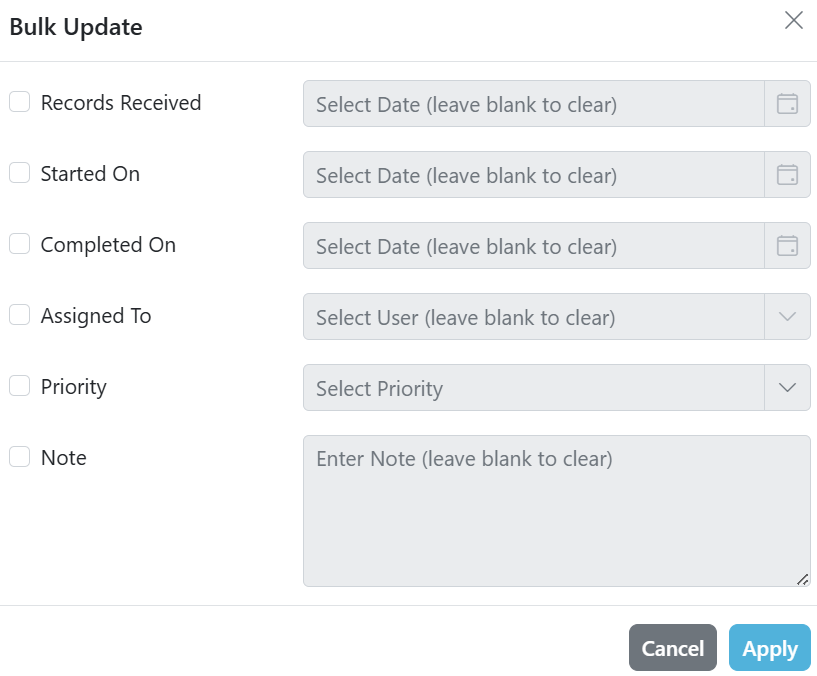817x676 pixels.
Task: Expand the Select Priority chevron
Action: (787, 387)
